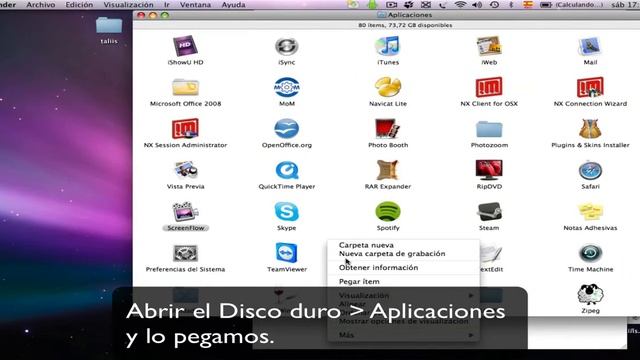Open the Archivo menu
Screen dimensions: 640x360
click(x=40, y=5)
